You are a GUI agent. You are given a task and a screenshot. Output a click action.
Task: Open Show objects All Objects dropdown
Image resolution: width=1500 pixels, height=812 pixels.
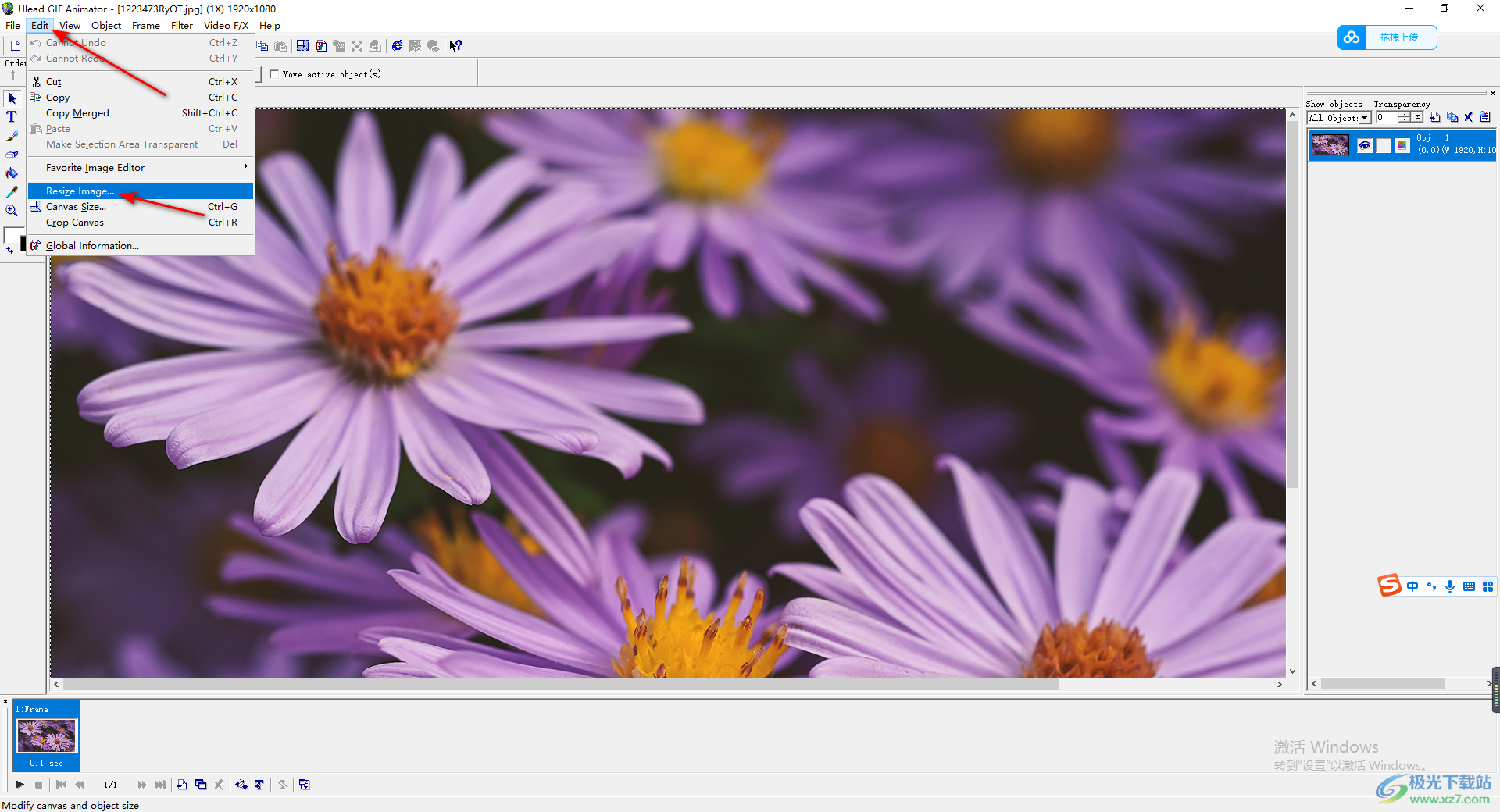(1365, 118)
